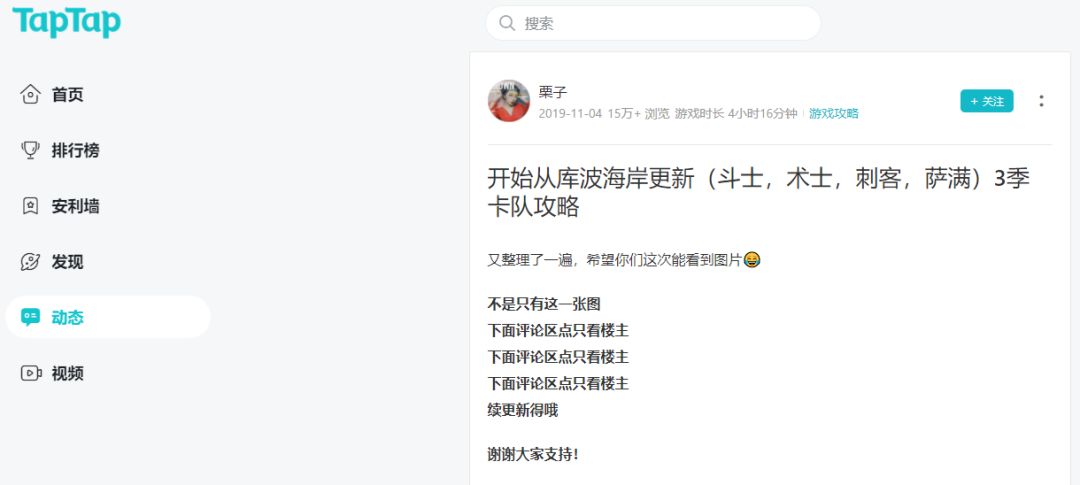Click the 搜索 search input field
Image resolution: width=1080 pixels, height=485 pixels.
(x=653, y=23)
